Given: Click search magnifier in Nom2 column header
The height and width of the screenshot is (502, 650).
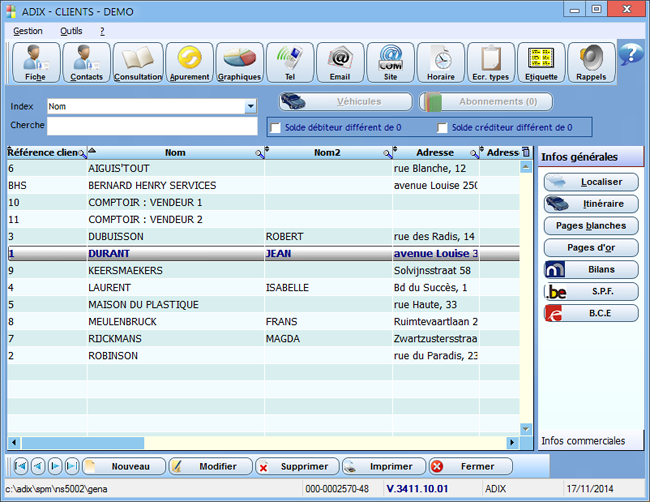Looking at the screenshot, I should [x=388, y=154].
